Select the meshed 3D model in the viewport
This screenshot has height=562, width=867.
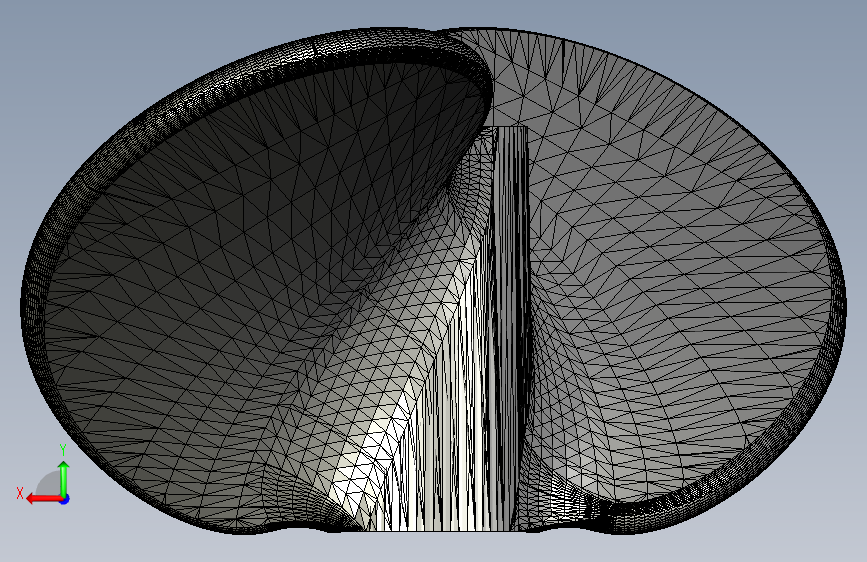pyautogui.click(x=433, y=280)
